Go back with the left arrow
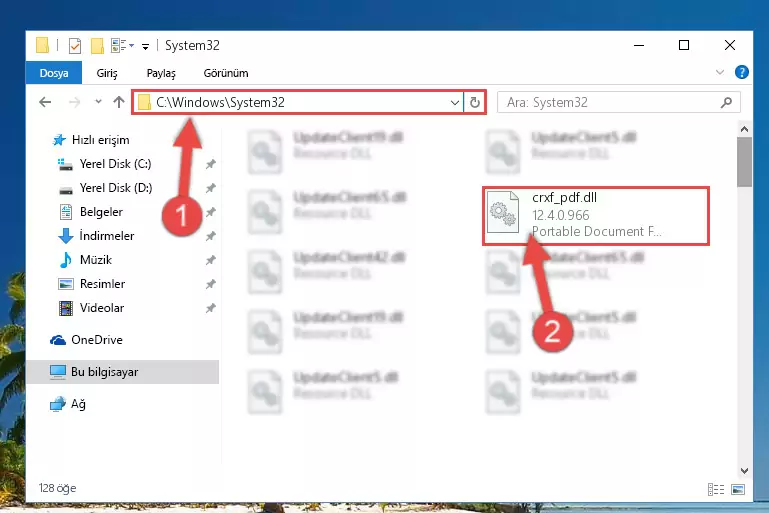 45,102
